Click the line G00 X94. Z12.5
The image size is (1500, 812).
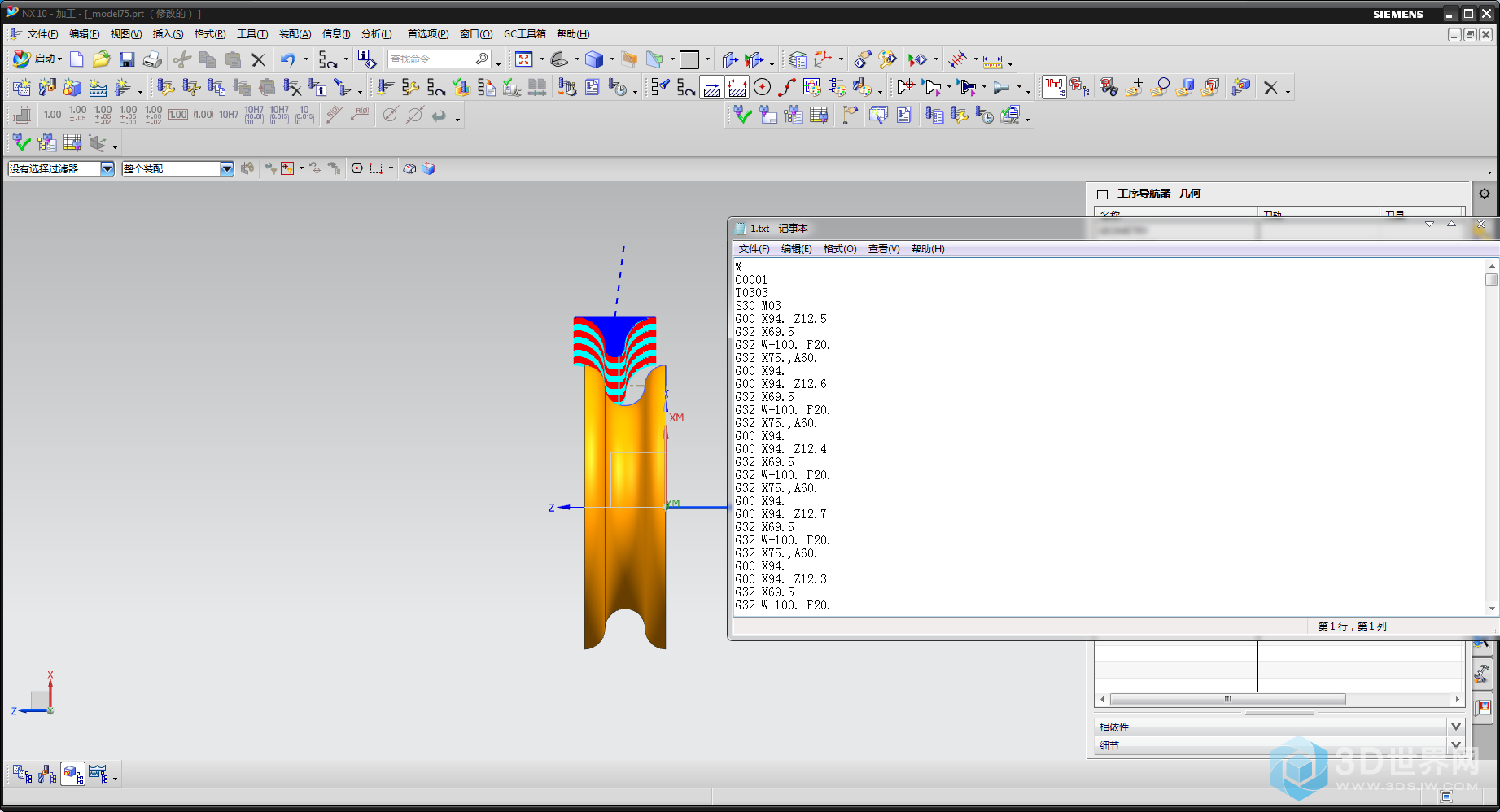click(781, 319)
